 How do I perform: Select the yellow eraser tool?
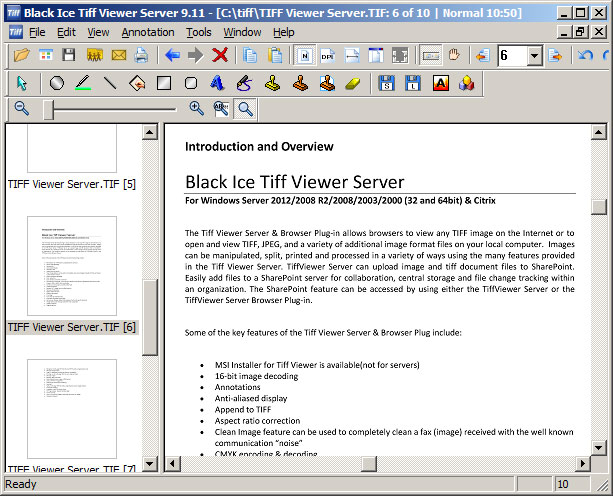353,83
